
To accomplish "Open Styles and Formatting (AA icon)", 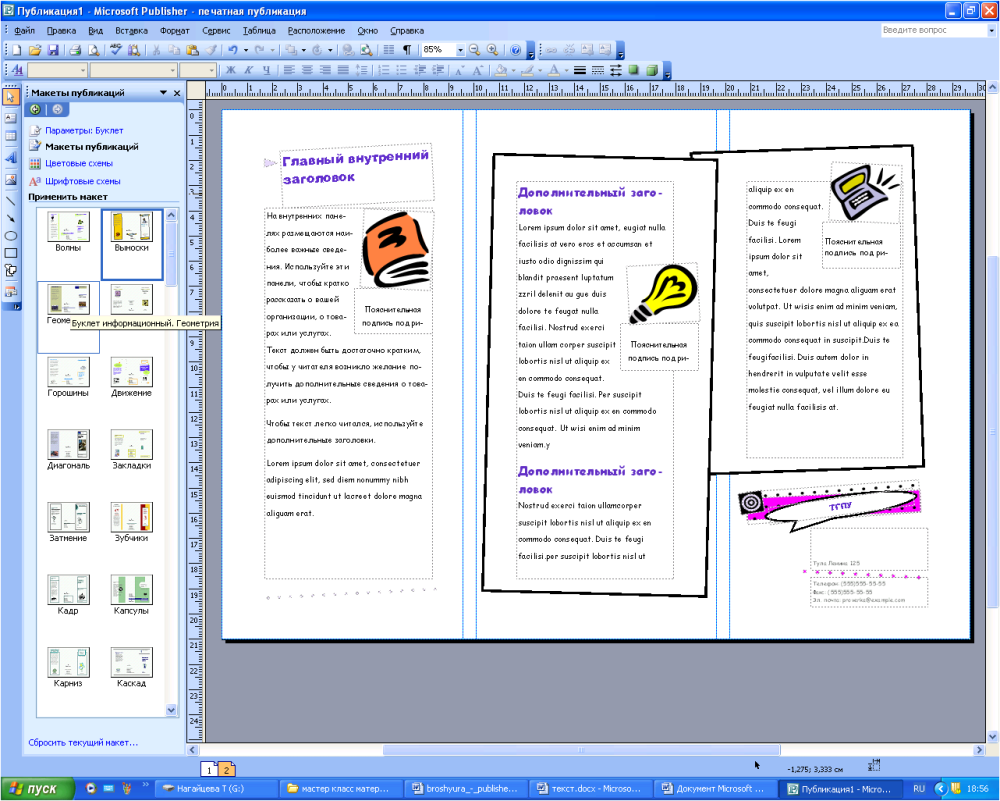I will (x=17, y=70).
